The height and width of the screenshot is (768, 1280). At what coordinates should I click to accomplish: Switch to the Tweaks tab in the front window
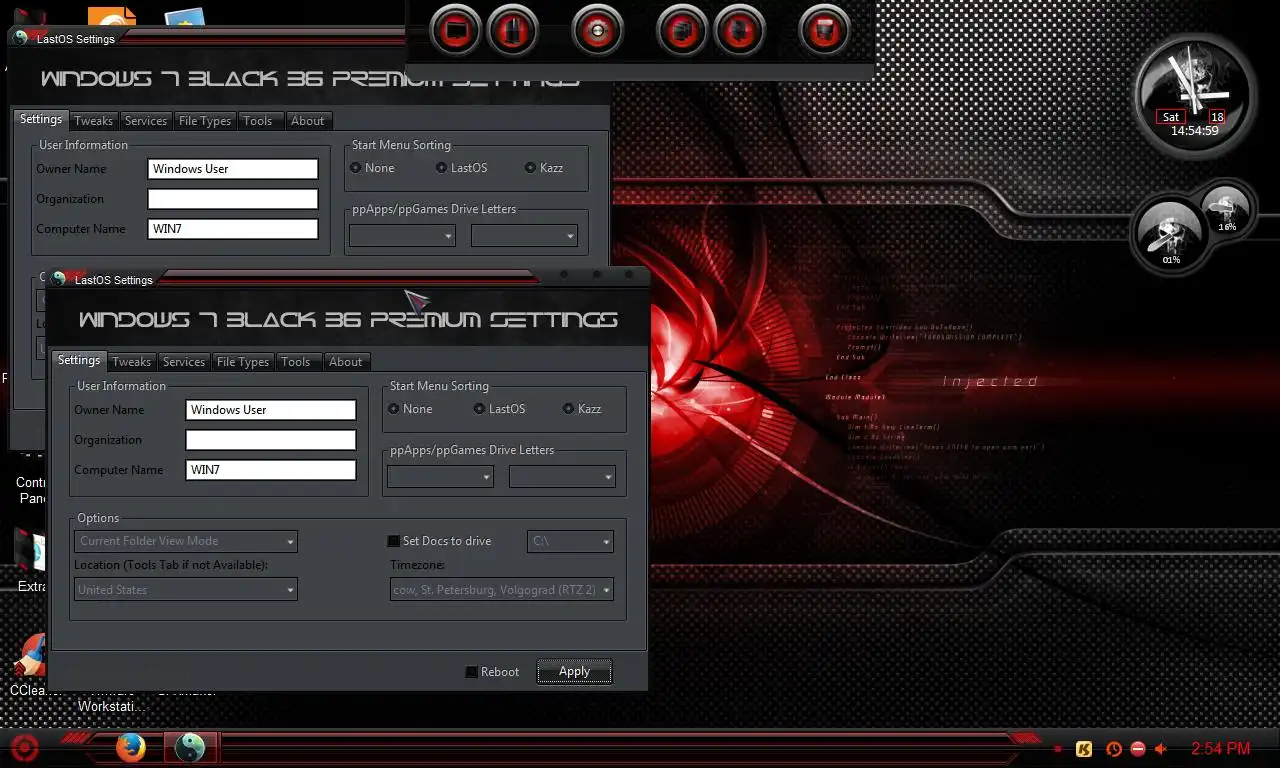point(131,362)
